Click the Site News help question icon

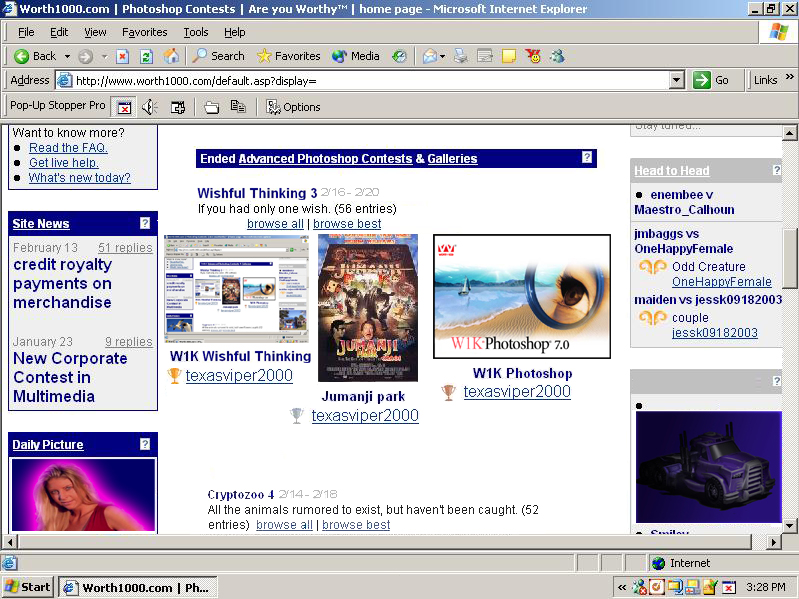click(x=145, y=223)
